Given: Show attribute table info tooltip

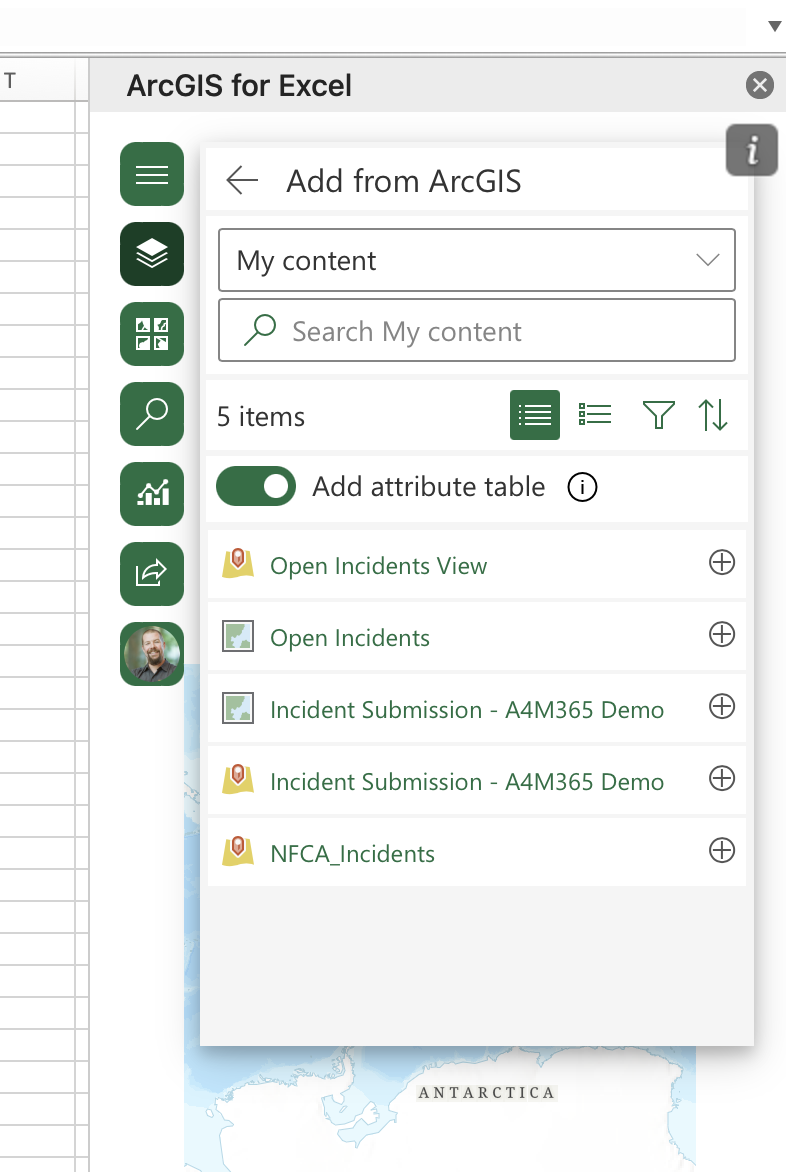Looking at the screenshot, I should coord(582,487).
